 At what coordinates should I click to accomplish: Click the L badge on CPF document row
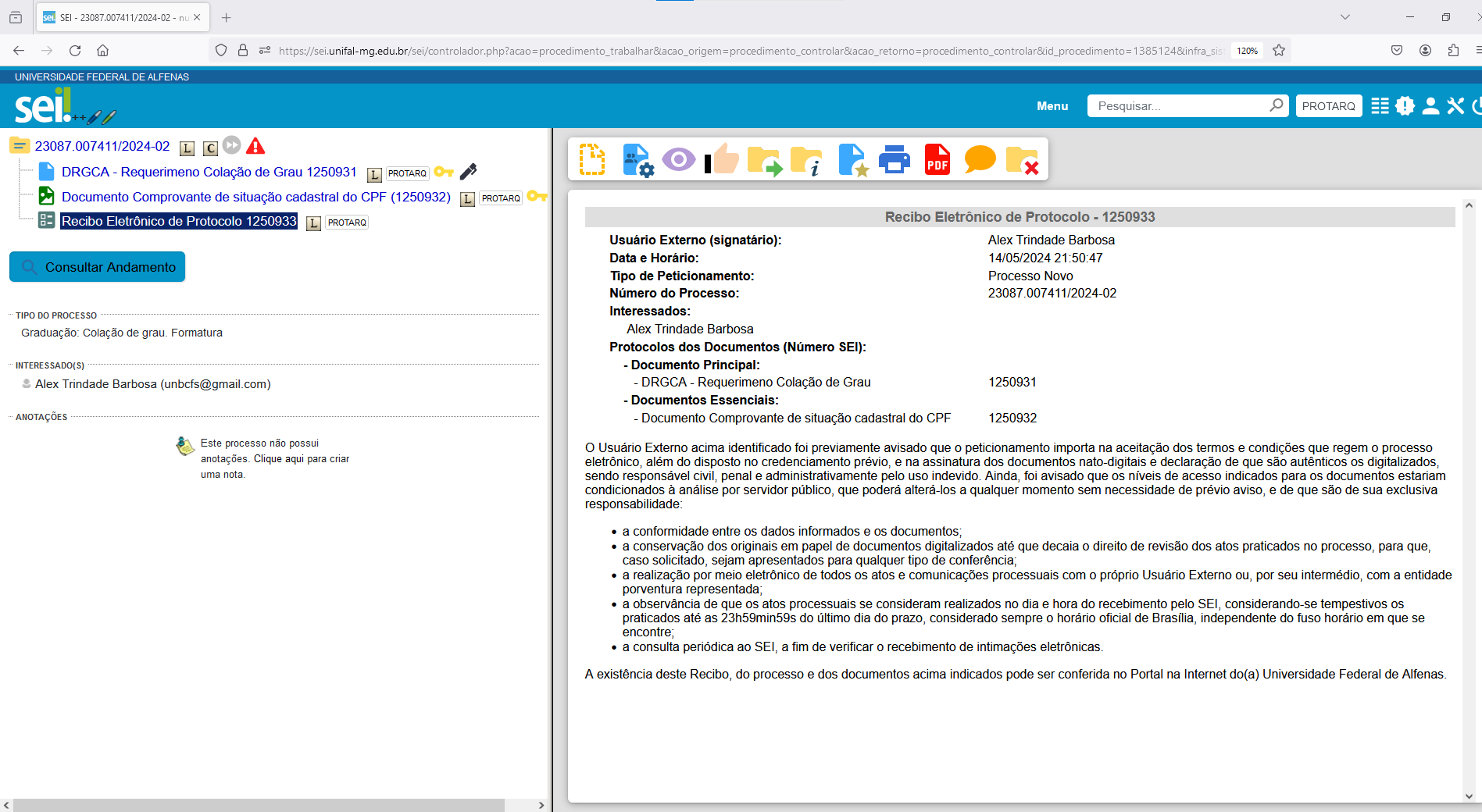coord(467,199)
